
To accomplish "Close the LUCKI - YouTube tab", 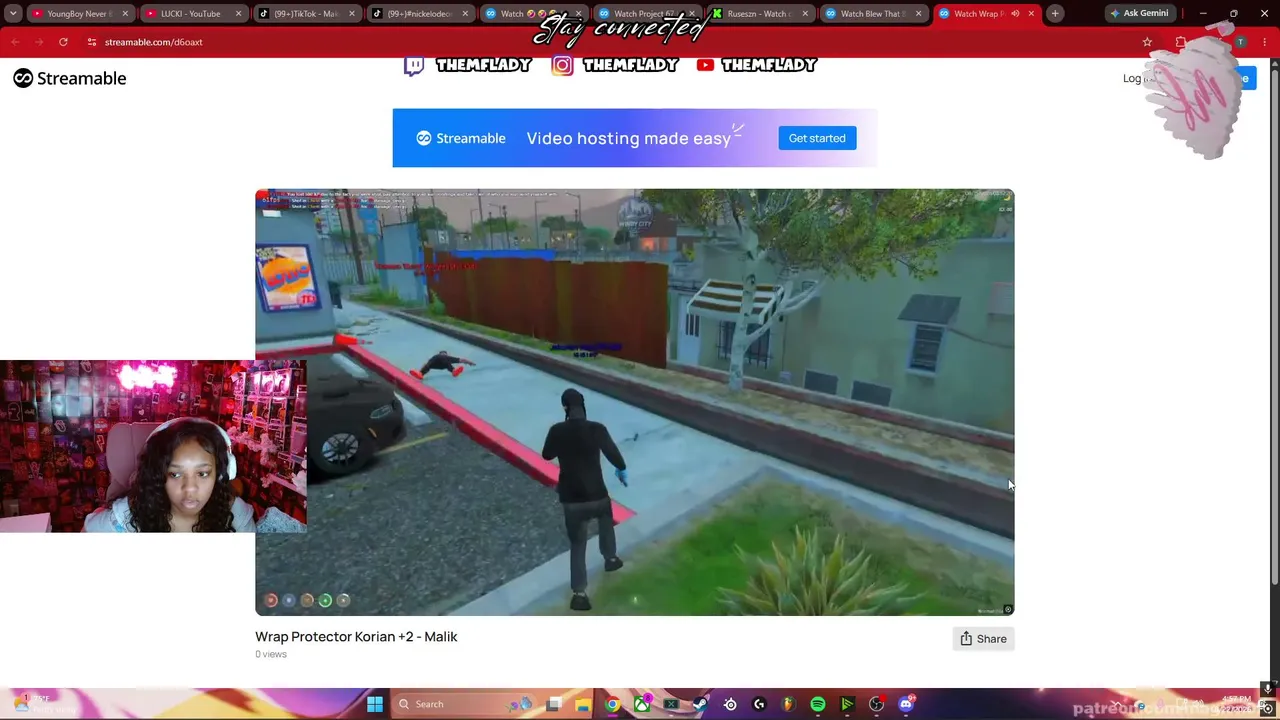I will point(238,14).
